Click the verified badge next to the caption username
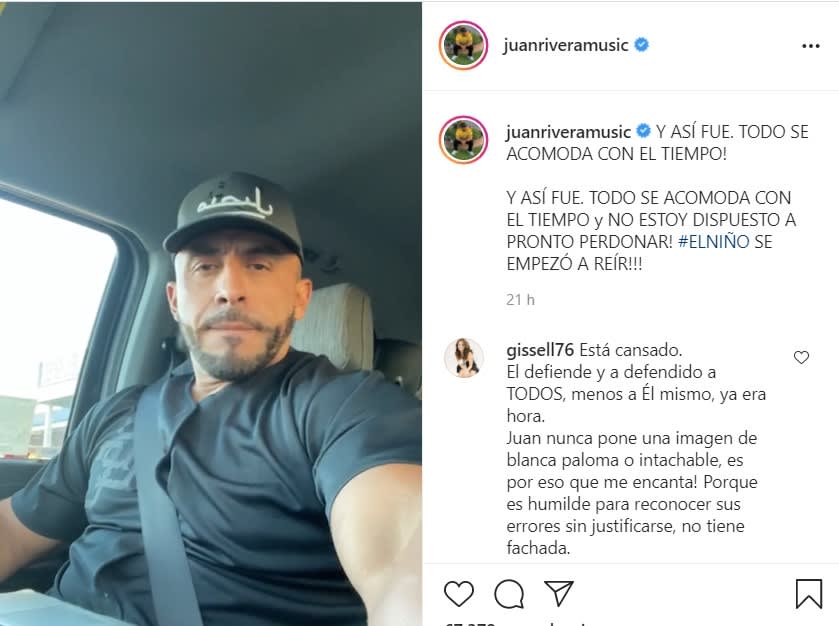Screen dimensions: 839x626 click(x=644, y=131)
